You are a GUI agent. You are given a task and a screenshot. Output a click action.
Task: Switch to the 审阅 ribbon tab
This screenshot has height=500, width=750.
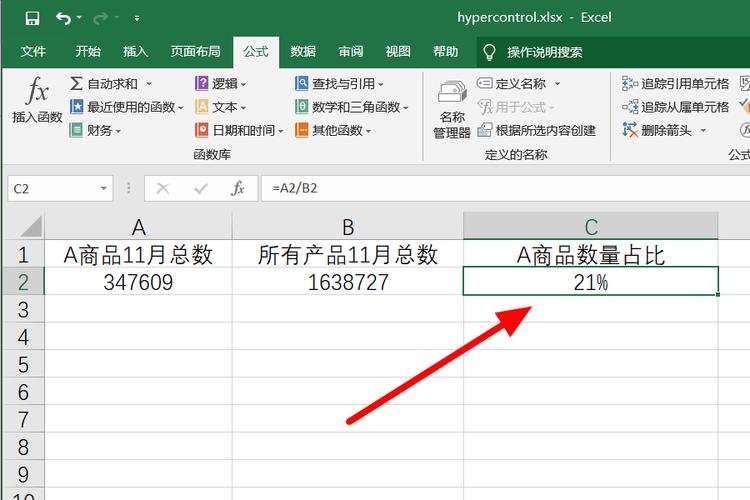351,51
